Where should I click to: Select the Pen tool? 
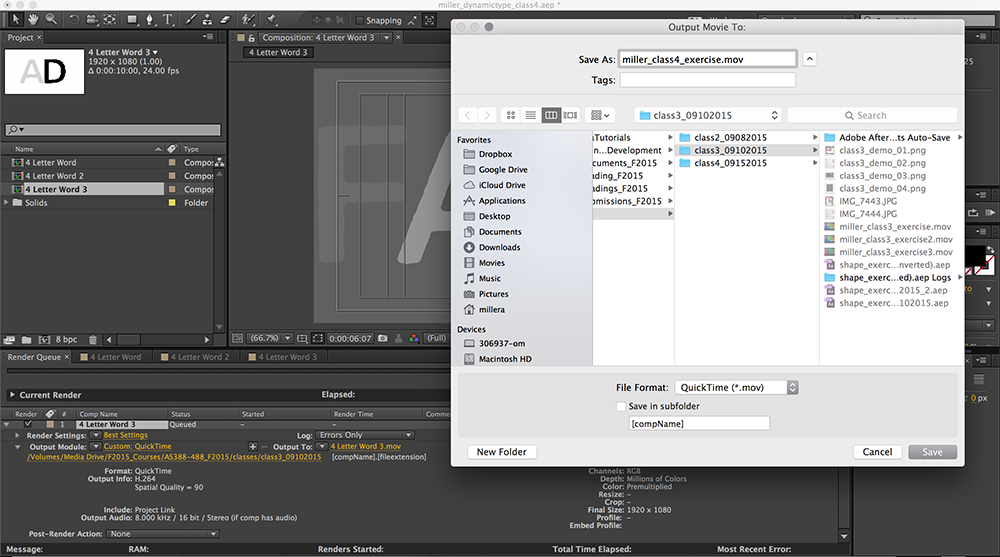[x=150, y=20]
